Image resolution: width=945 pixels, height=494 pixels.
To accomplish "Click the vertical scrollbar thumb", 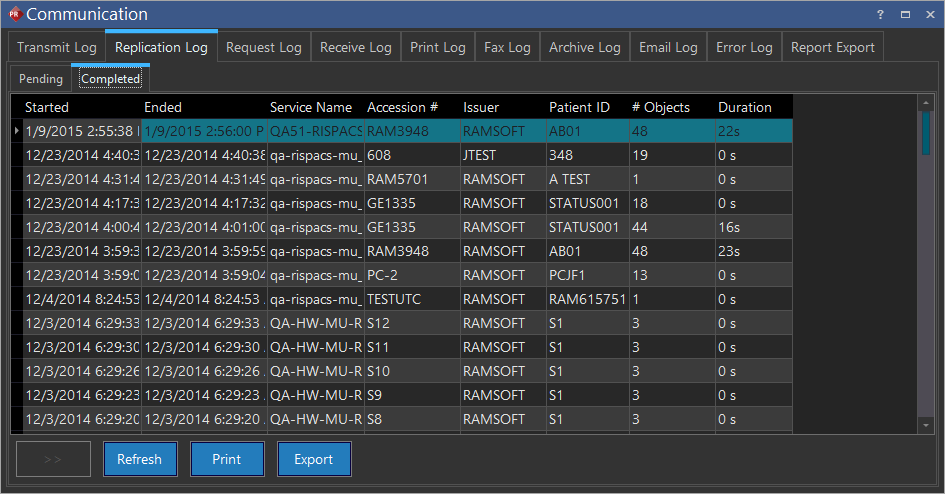I will [926, 133].
